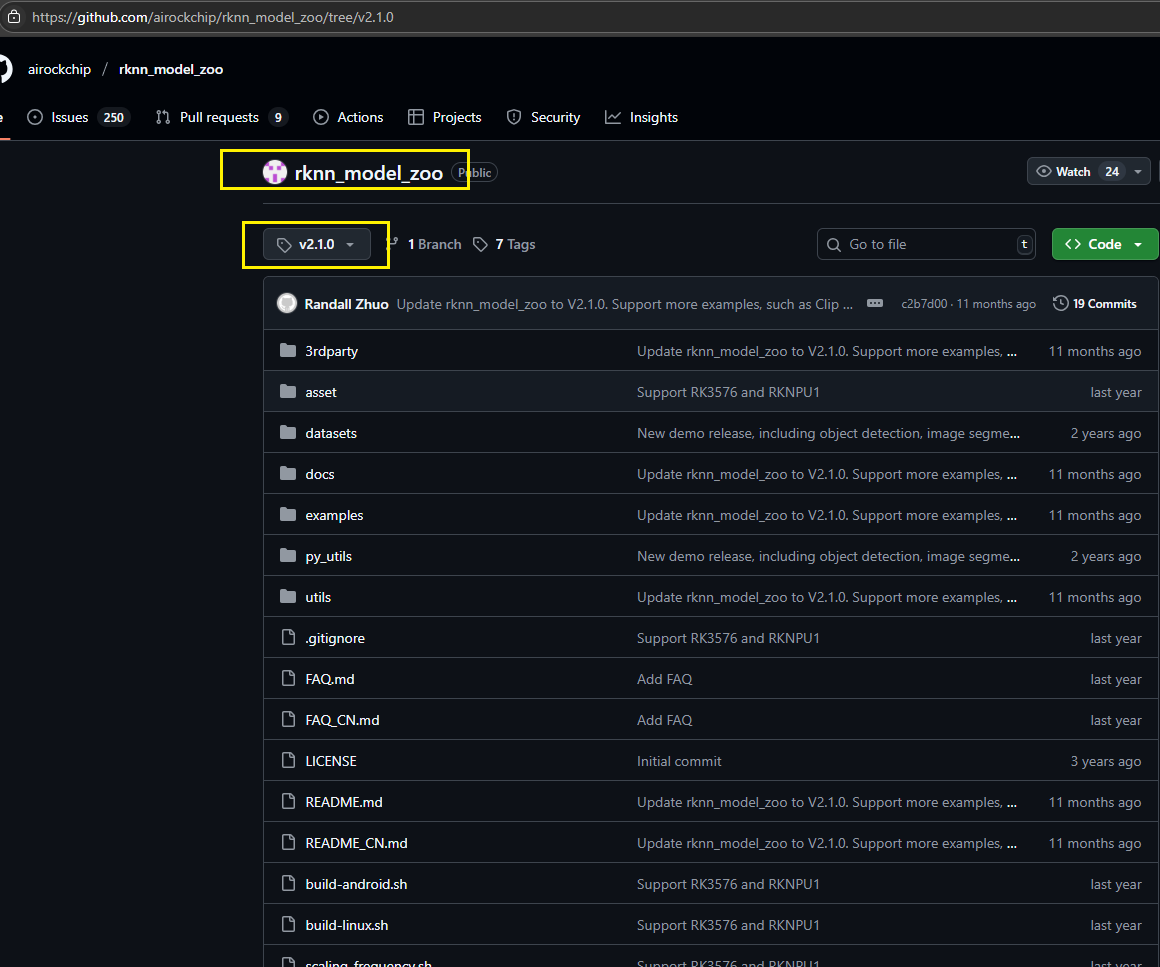Click the datasets folder icon
1160x967 pixels.
[288, 433]
